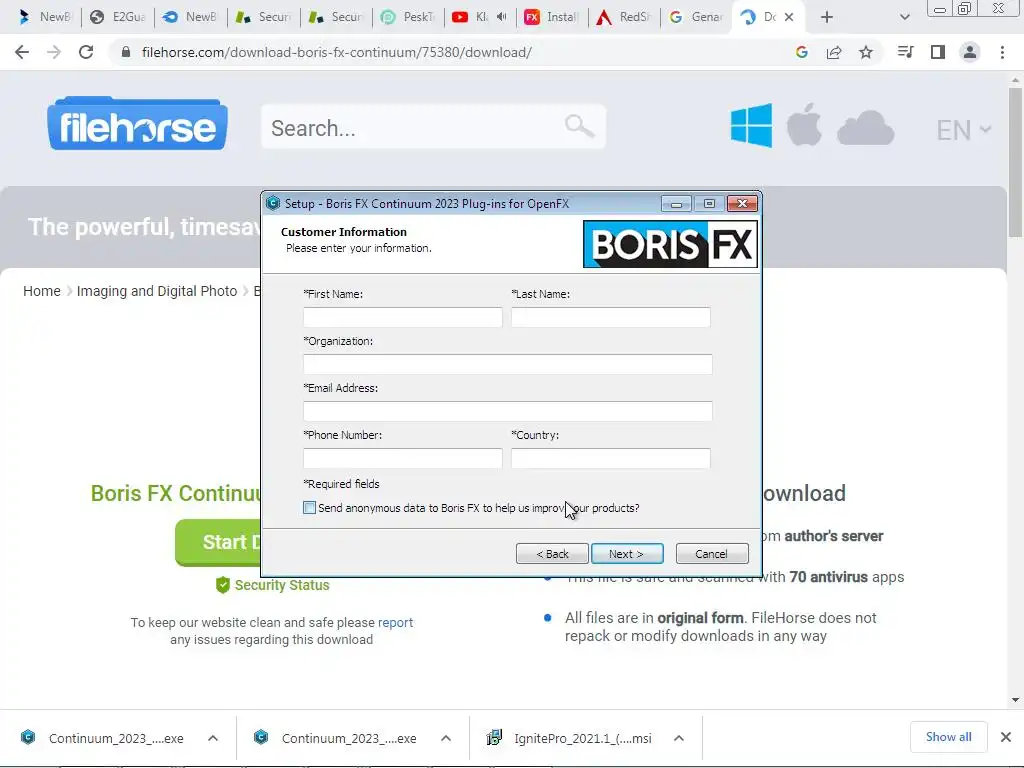Select the Apple Mac platform icon
1024x768 pixels.
pyautogui.click(x=804, y=124)
